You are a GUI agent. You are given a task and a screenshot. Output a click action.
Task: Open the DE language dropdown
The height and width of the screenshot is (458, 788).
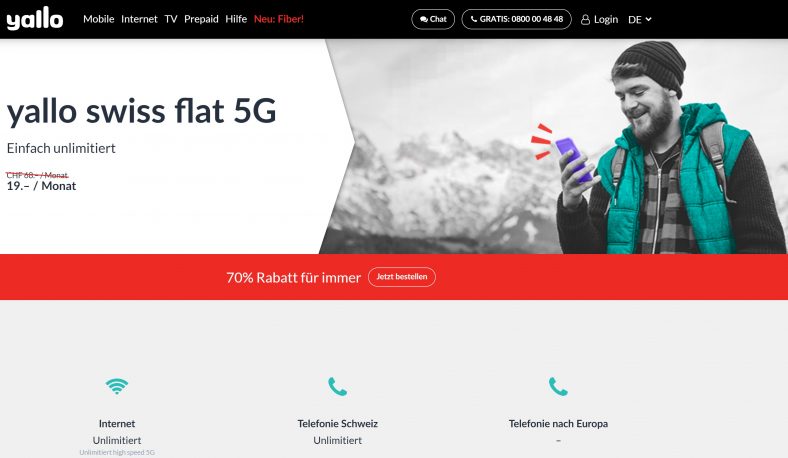click(x=640, y=20)
